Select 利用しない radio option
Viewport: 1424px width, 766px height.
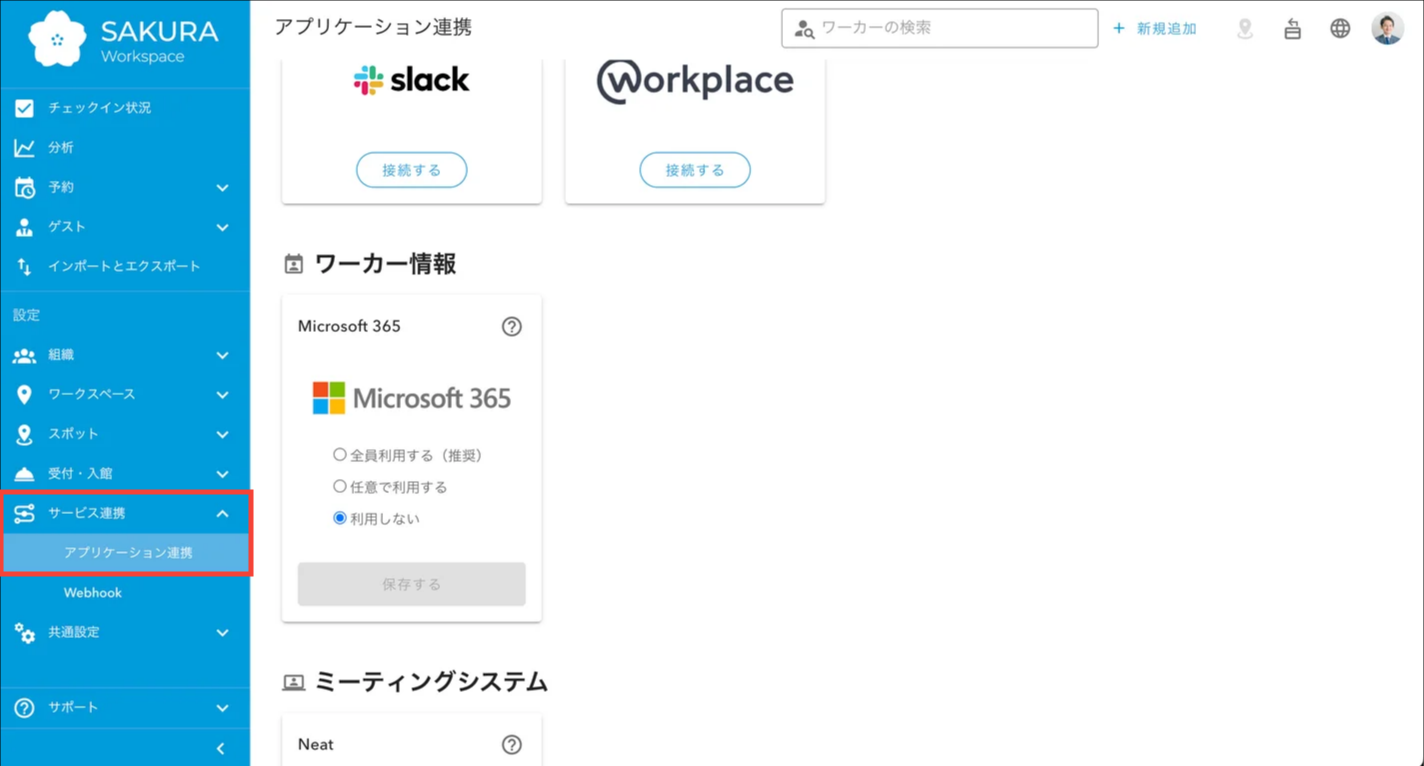coord(340,519)
